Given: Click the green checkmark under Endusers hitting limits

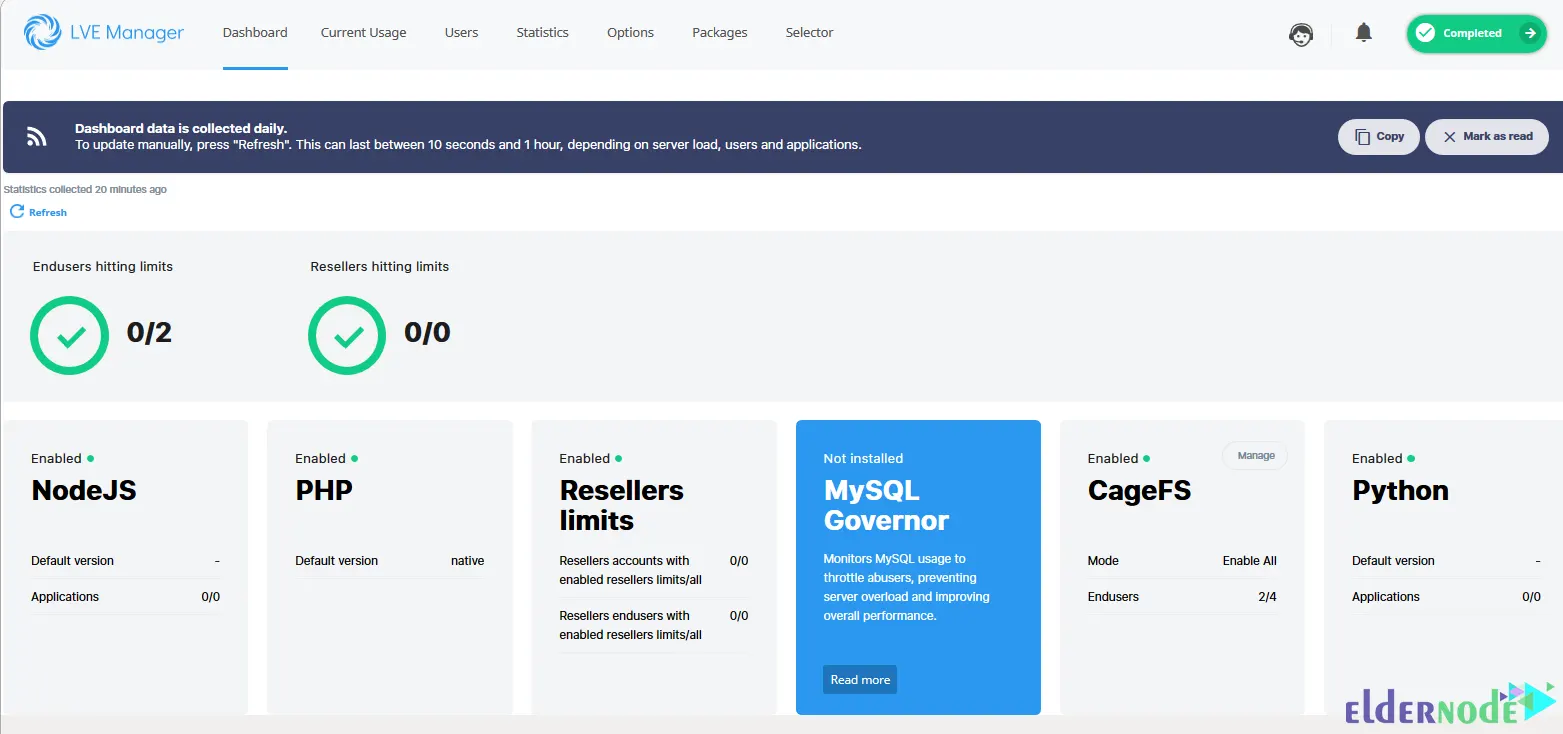Looking at the screenshot, I should pyautogui.click(x=69, y=335).
